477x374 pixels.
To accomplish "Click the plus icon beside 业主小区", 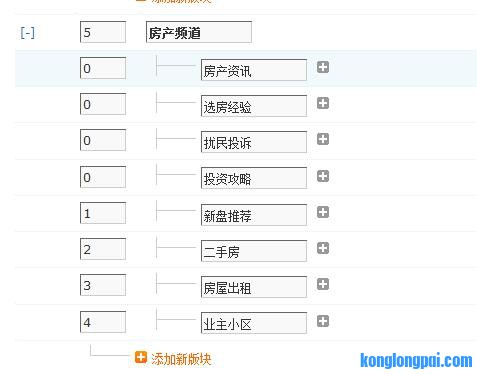I will 323,321.
